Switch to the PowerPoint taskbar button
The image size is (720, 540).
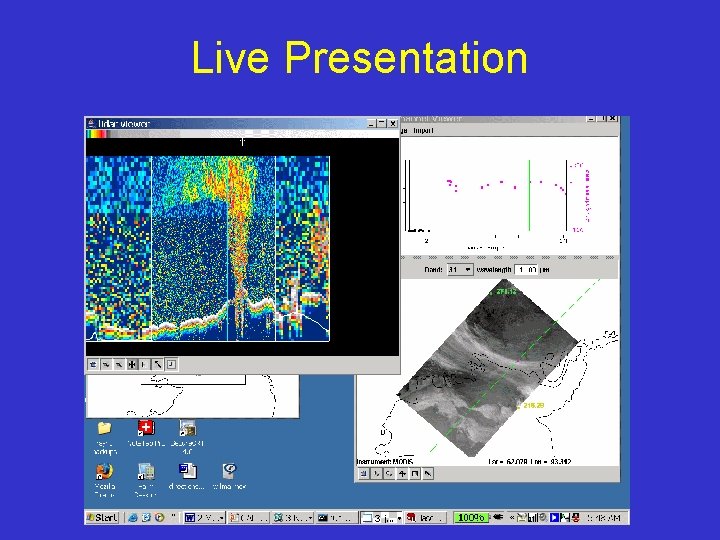249,518
